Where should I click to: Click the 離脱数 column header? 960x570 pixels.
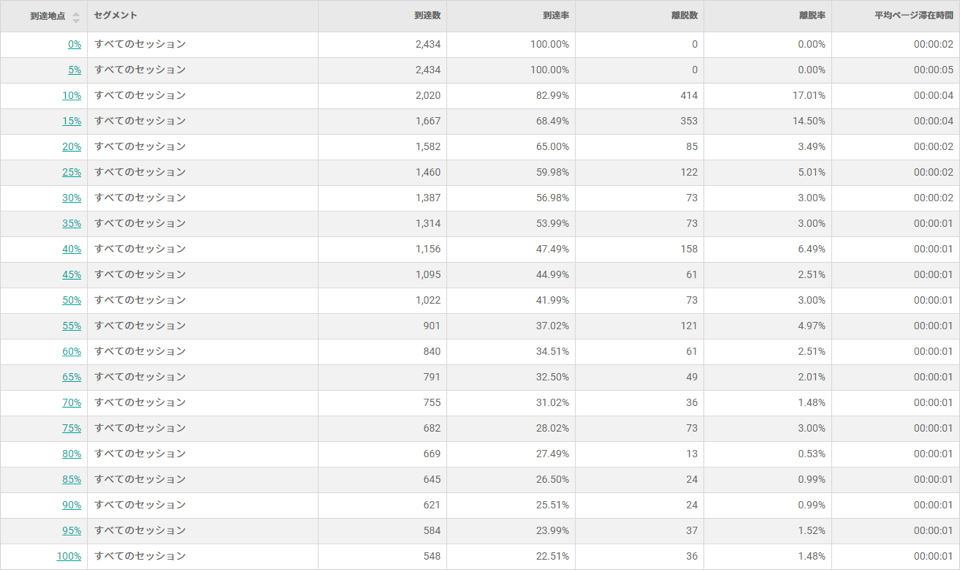[x=684, y=16]
